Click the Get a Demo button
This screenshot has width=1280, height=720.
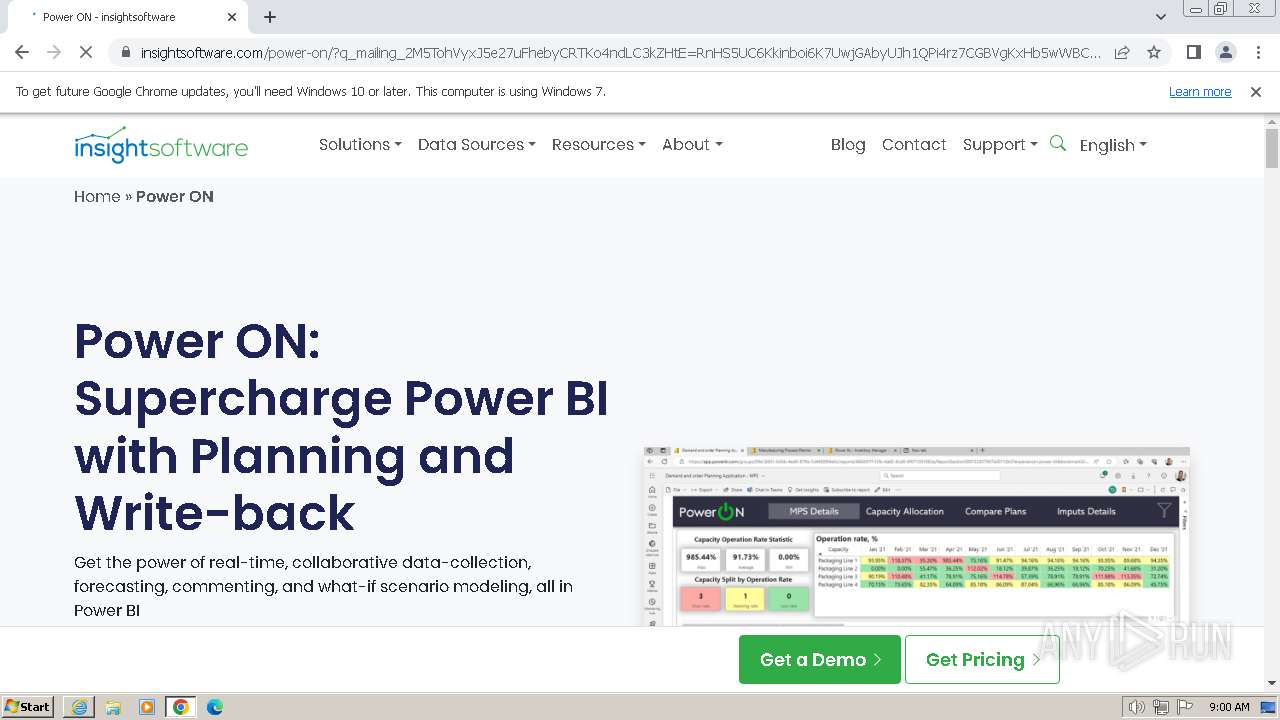click(x=820, y=660)
